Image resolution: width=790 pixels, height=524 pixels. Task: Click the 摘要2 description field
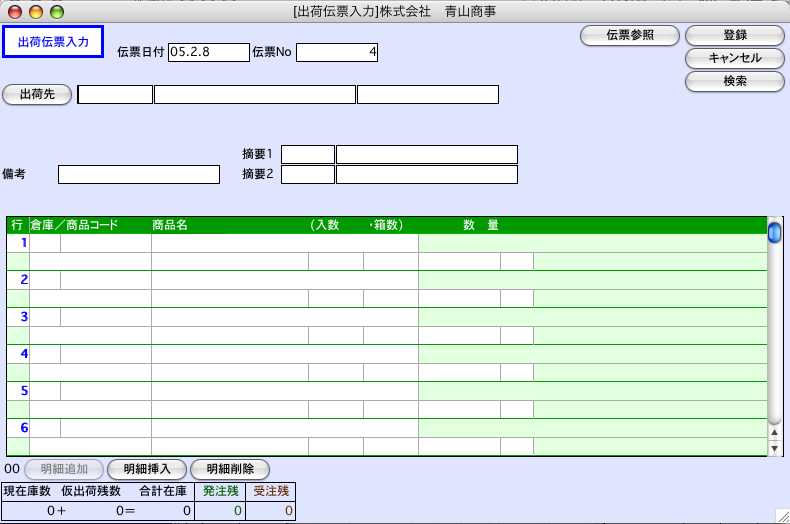[426, 175]
